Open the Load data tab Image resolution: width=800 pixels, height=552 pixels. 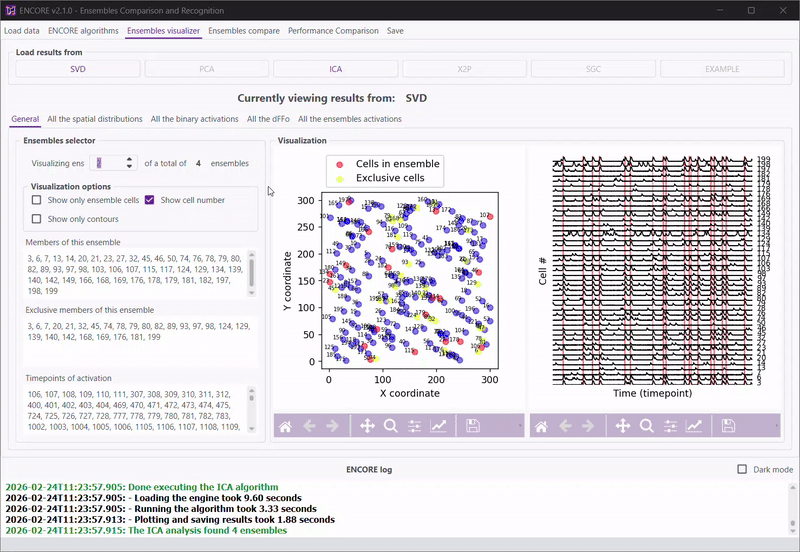[x=21, y=31]
